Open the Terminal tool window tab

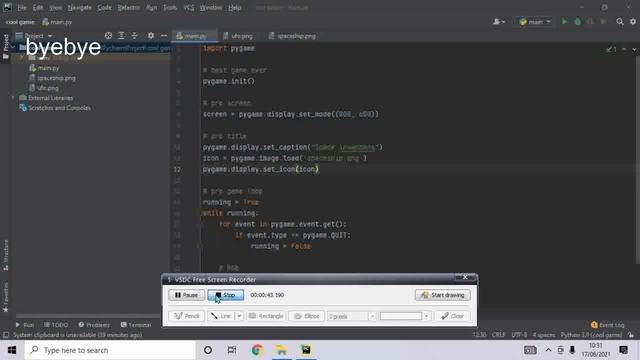[136, 325]
